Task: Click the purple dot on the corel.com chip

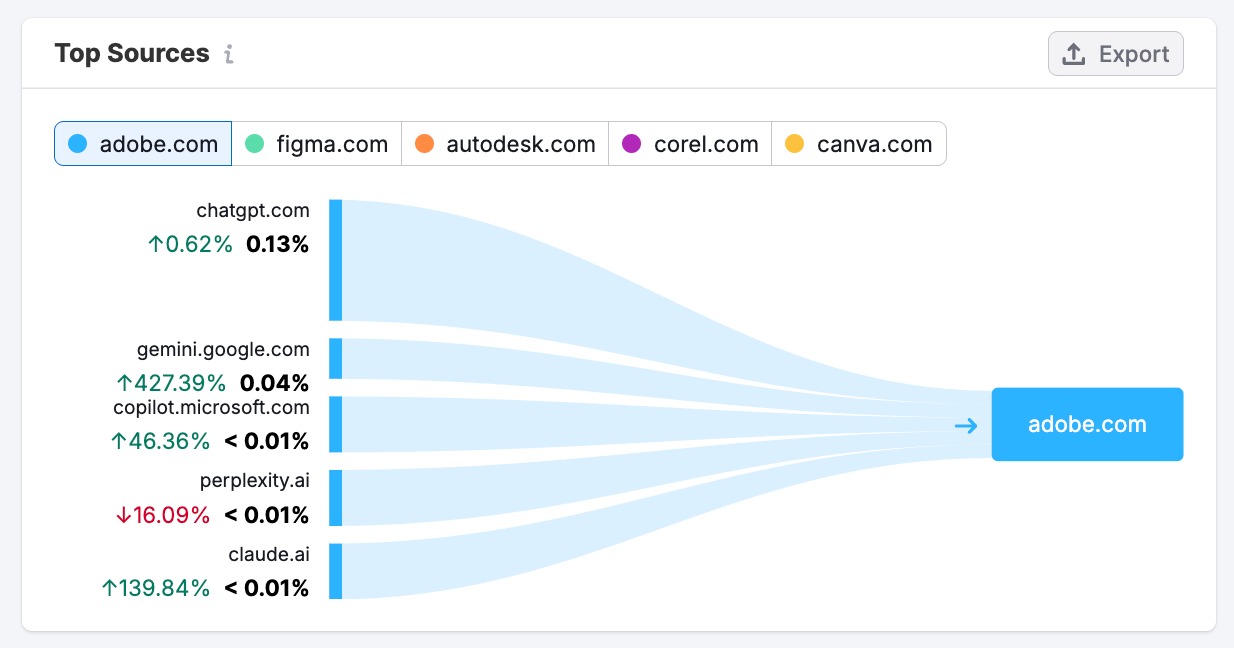Action: coord(630,143)
